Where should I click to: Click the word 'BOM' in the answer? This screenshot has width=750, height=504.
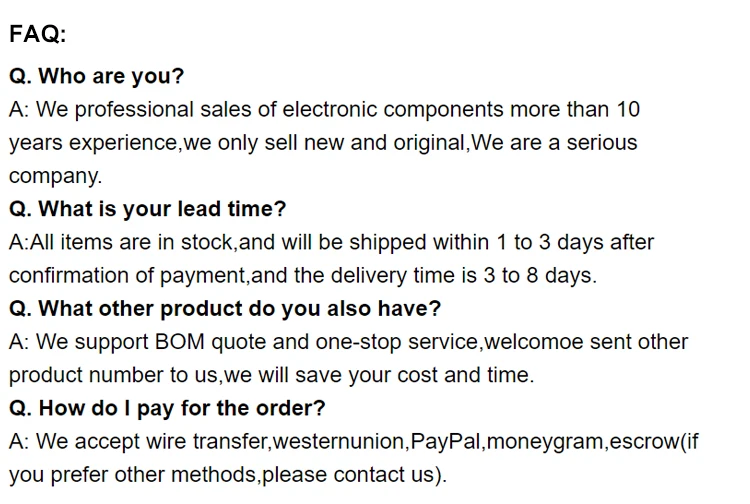181,342
